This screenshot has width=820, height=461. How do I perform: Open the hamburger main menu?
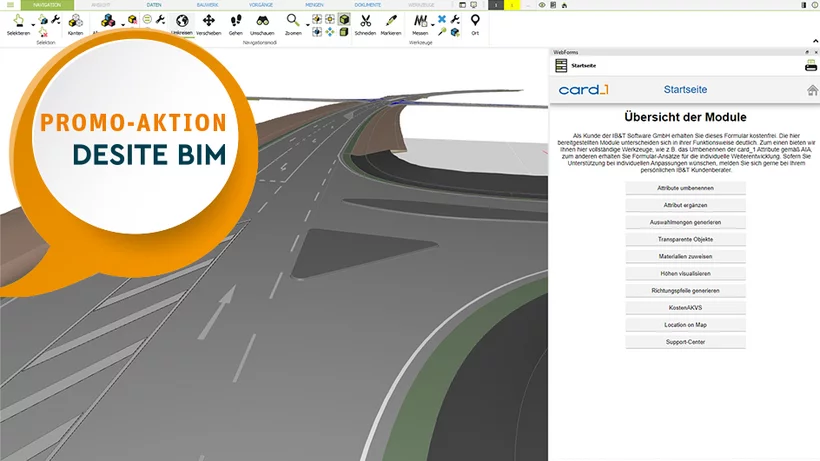10,5
